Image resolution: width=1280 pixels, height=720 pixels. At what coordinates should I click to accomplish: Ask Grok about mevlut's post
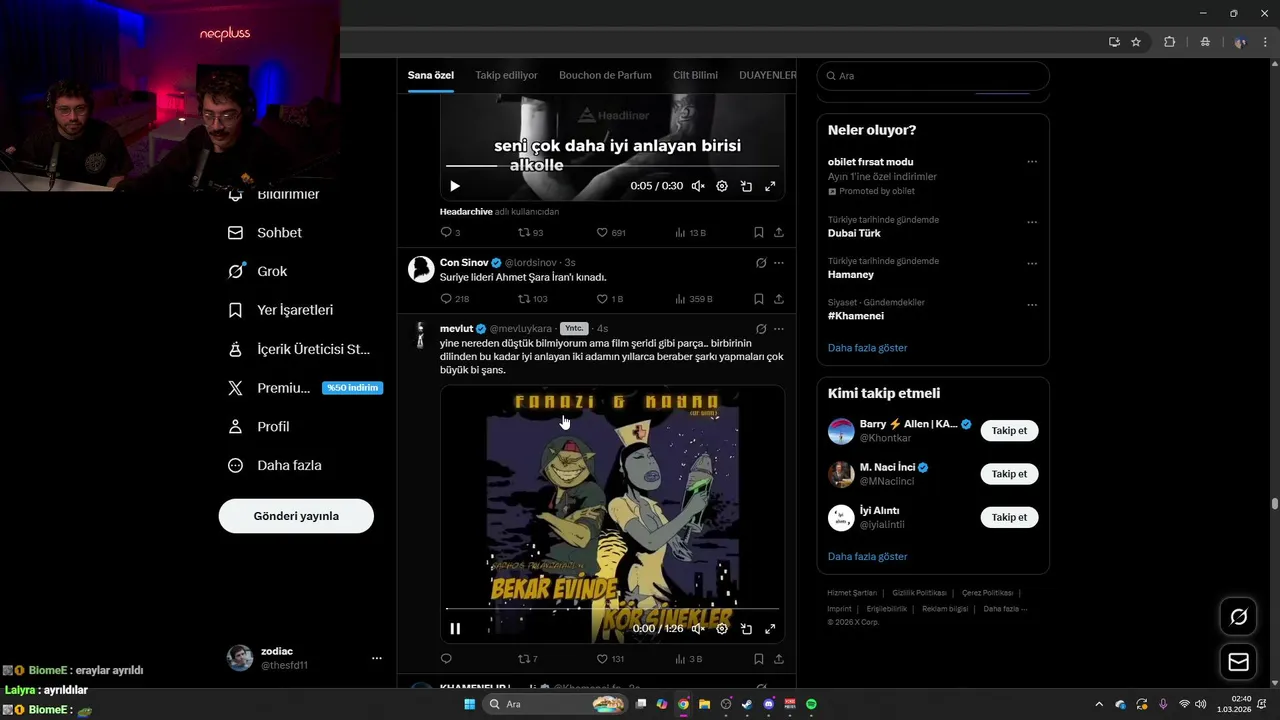click(x=761, y=328)
